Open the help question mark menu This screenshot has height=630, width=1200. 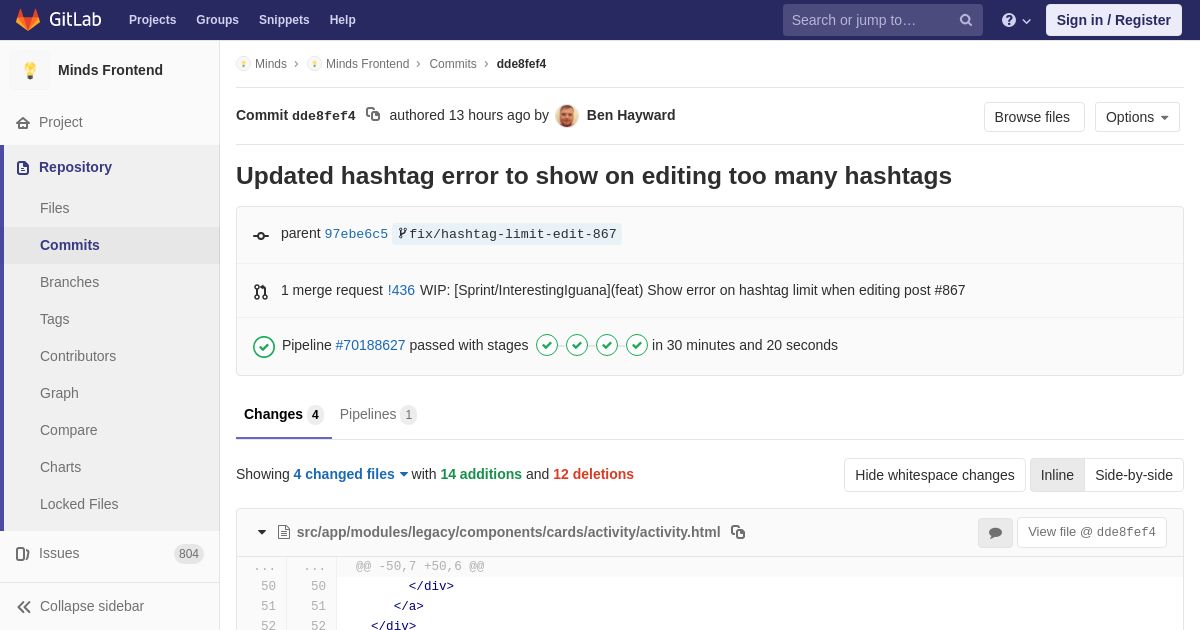pyautogui.click(x=1016, y=20)
